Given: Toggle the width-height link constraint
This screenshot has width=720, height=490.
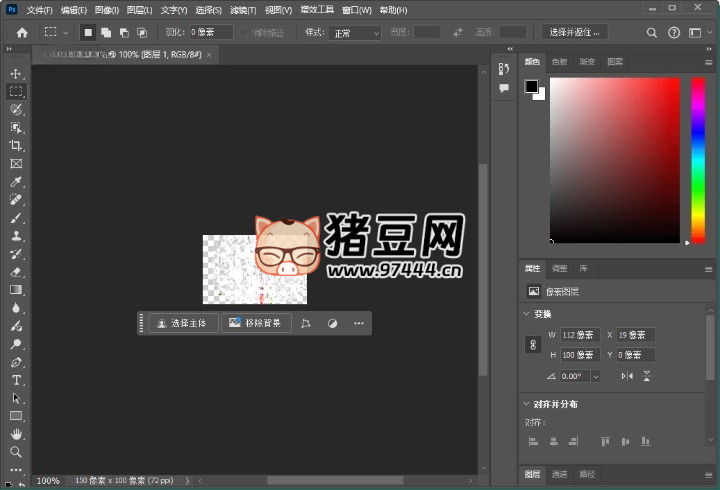Looking at the screenshot, I should 533,345.
